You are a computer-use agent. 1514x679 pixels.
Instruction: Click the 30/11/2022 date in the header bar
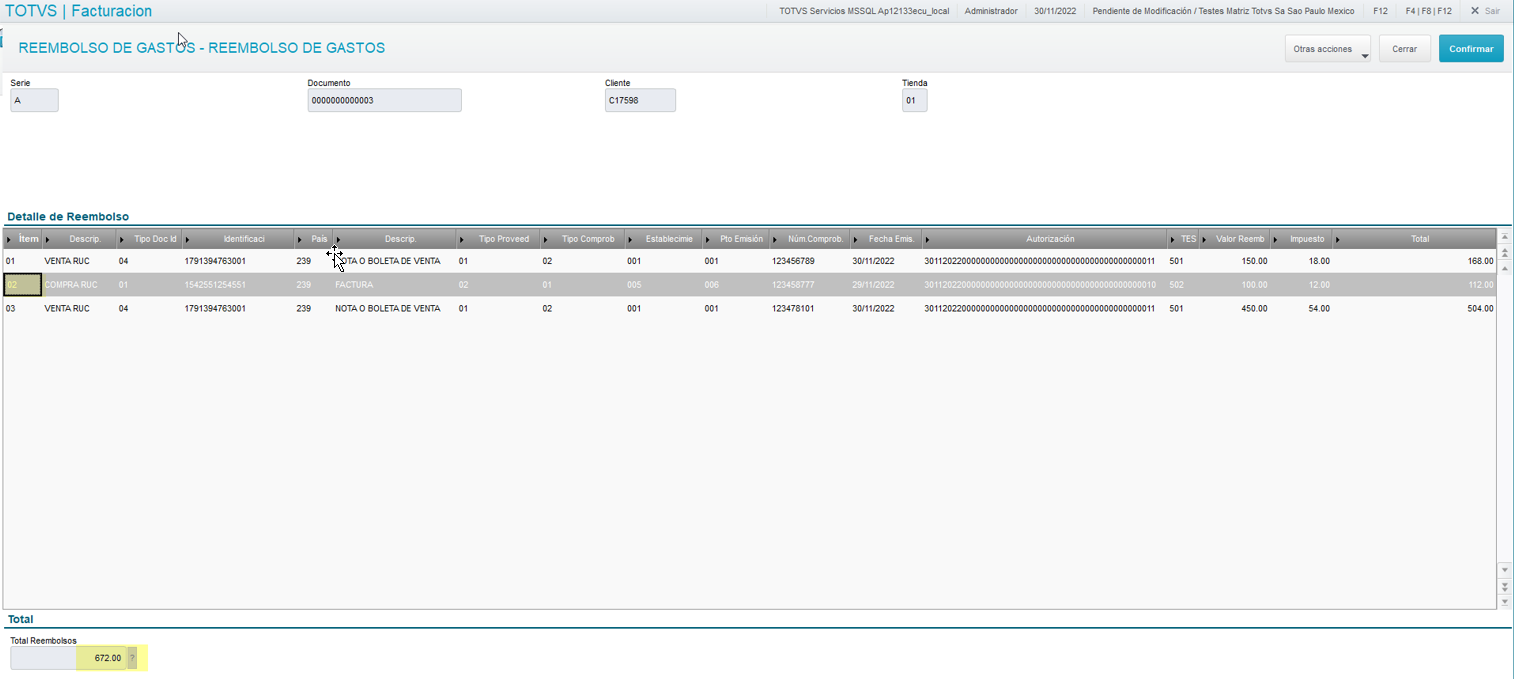click(x=1055, y=10)
